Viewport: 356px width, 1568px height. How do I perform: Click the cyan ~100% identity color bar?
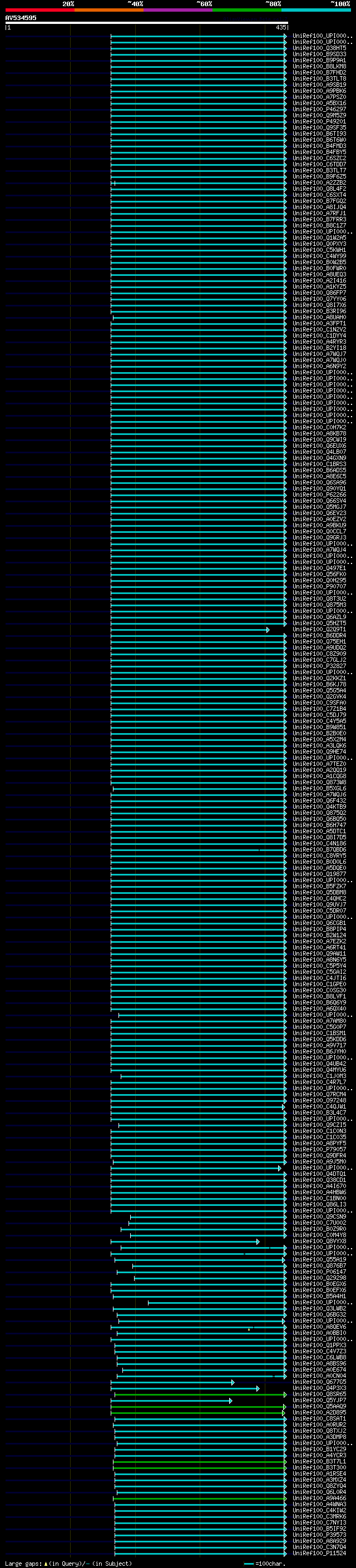pyautogui.click(x=316, y=10)
